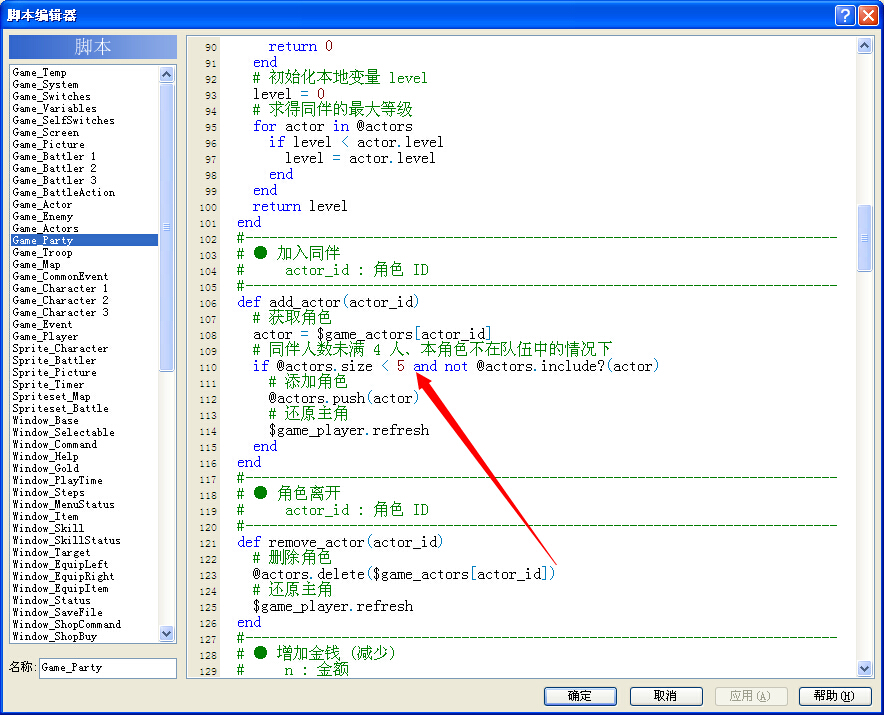The height and width of the screenshot is (715, 884).
Task: Click the script list scroll up arrow
Action: [166, 74]
